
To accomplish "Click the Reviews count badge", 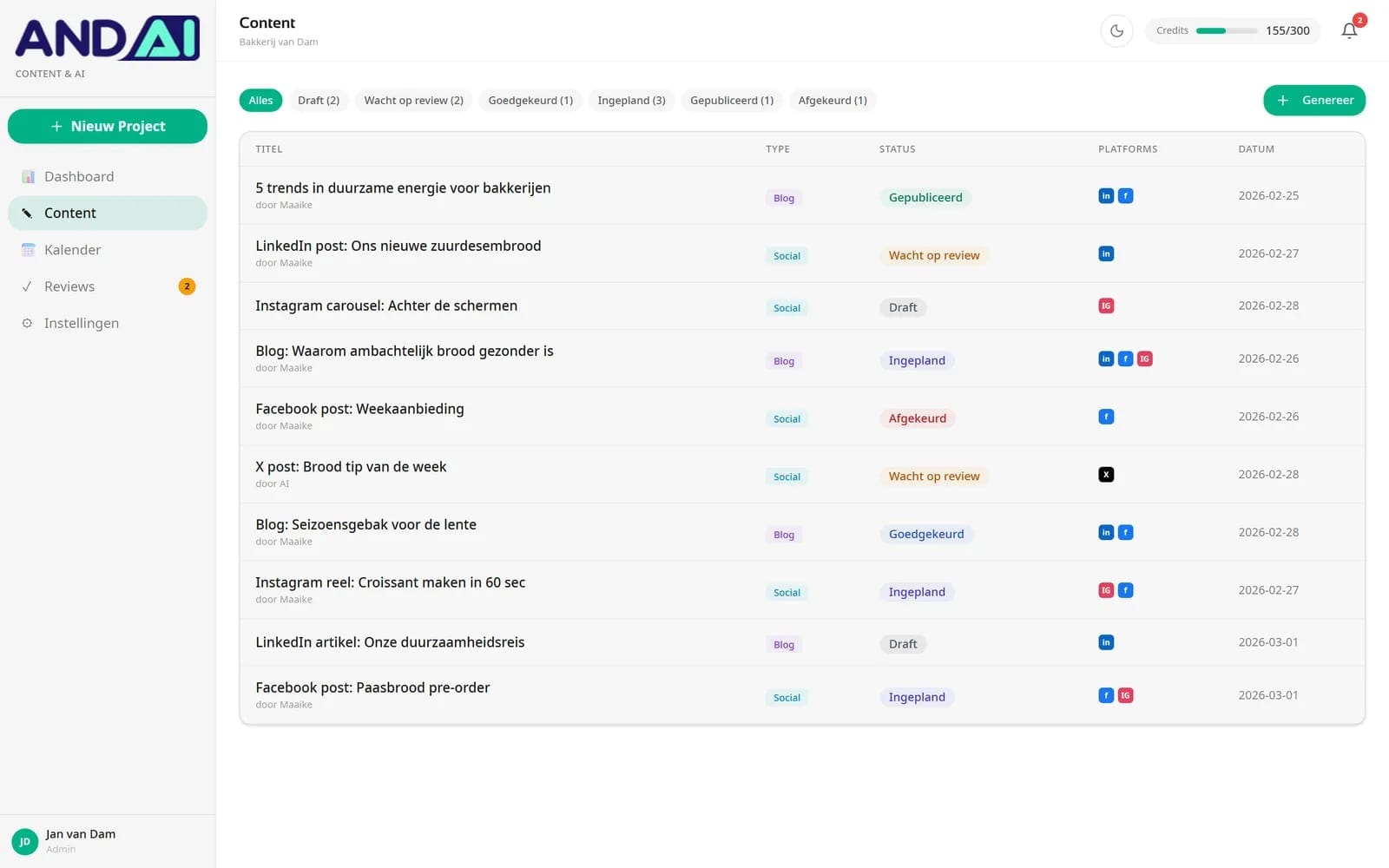I will (187, 286).
